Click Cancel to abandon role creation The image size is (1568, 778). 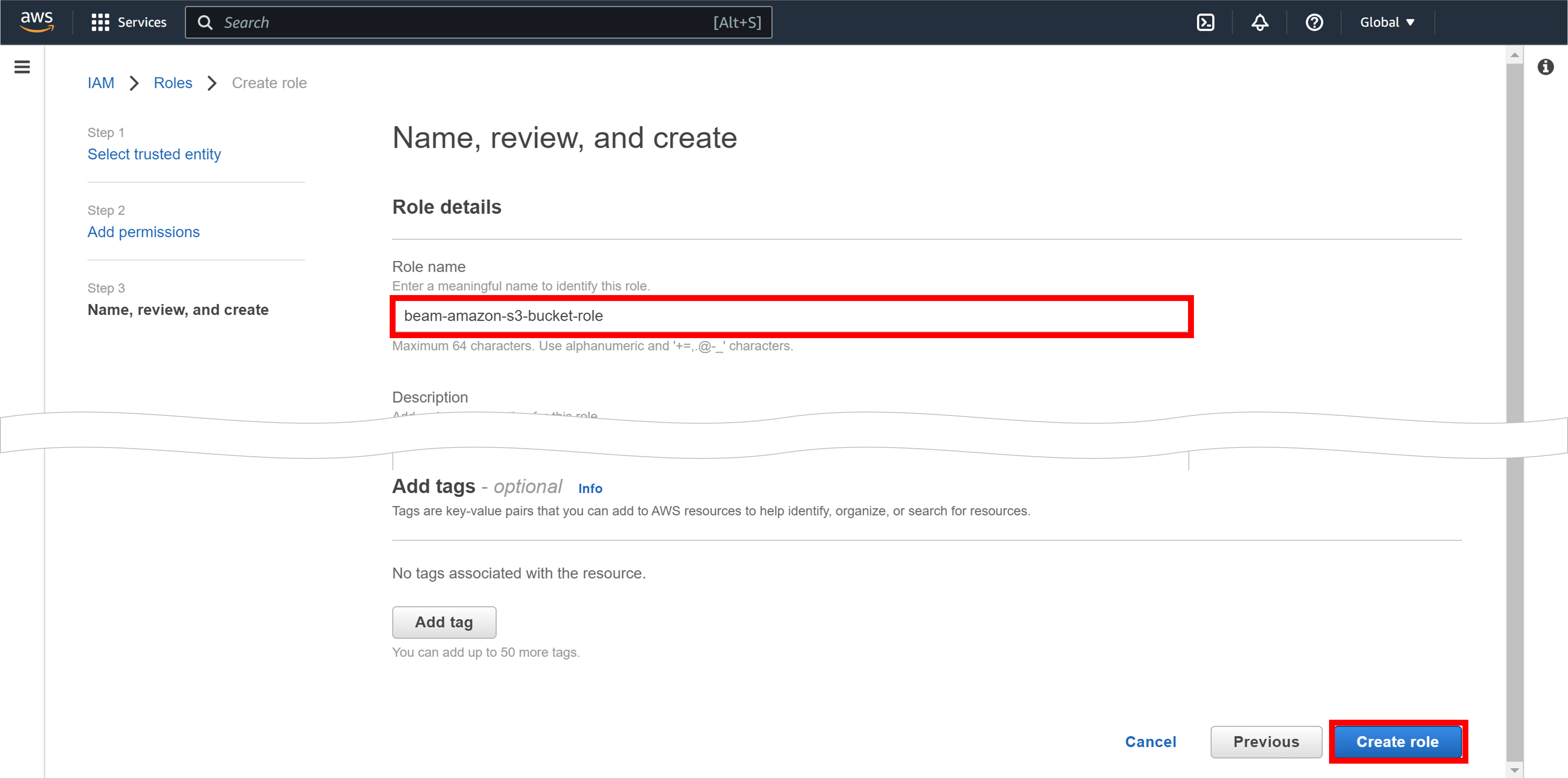click(1150, 741)
